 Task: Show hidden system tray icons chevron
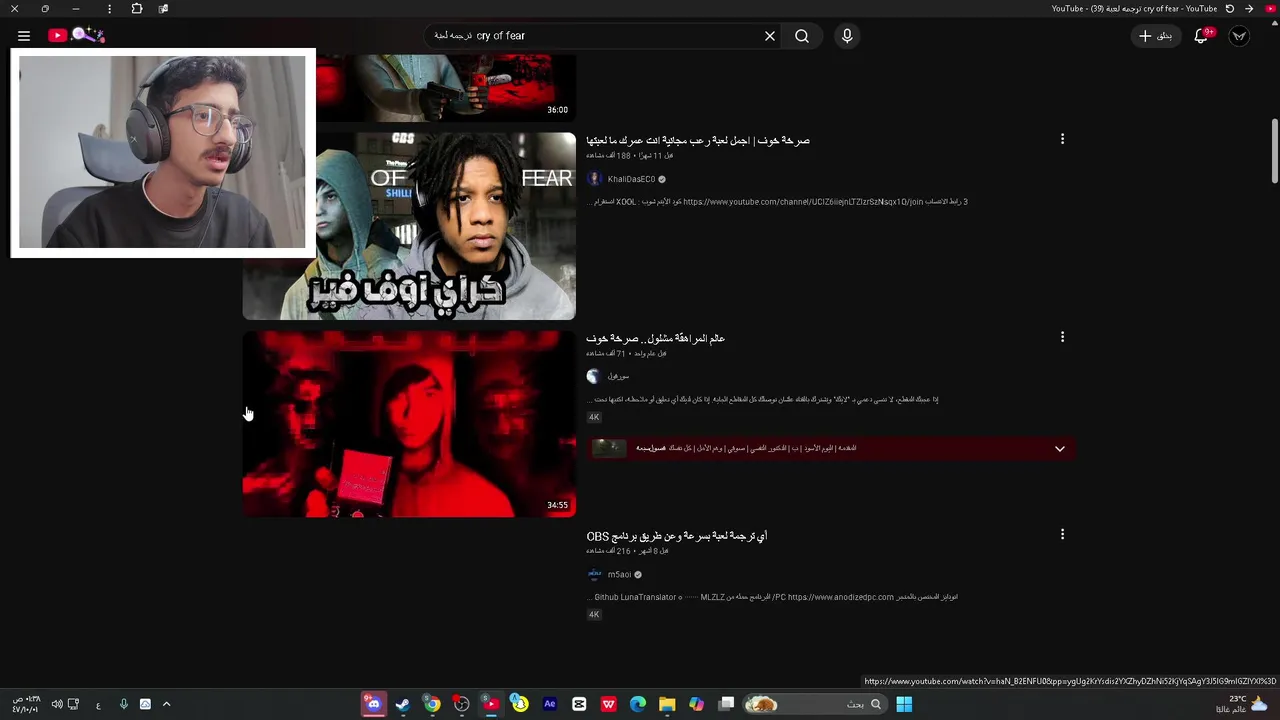(x=166, y=704)
